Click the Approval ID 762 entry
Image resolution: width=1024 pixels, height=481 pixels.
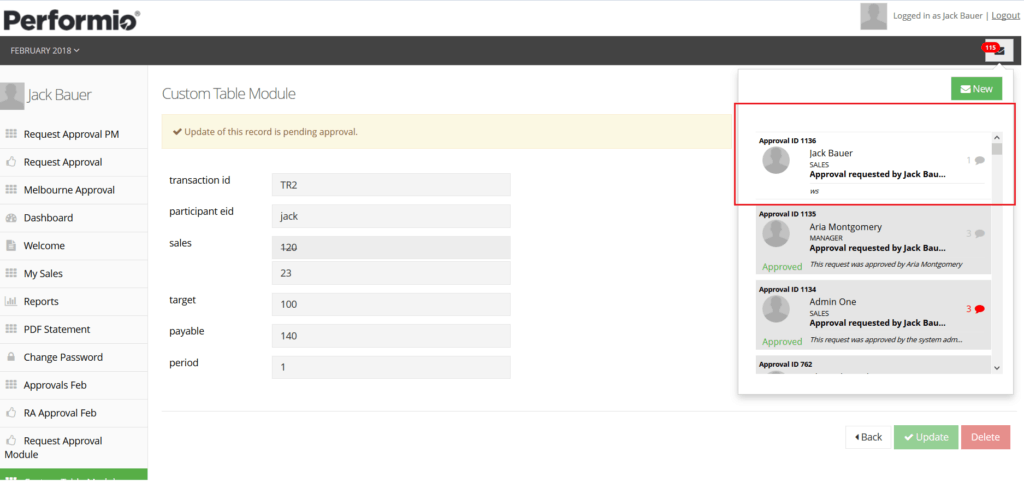pos(873,365)
